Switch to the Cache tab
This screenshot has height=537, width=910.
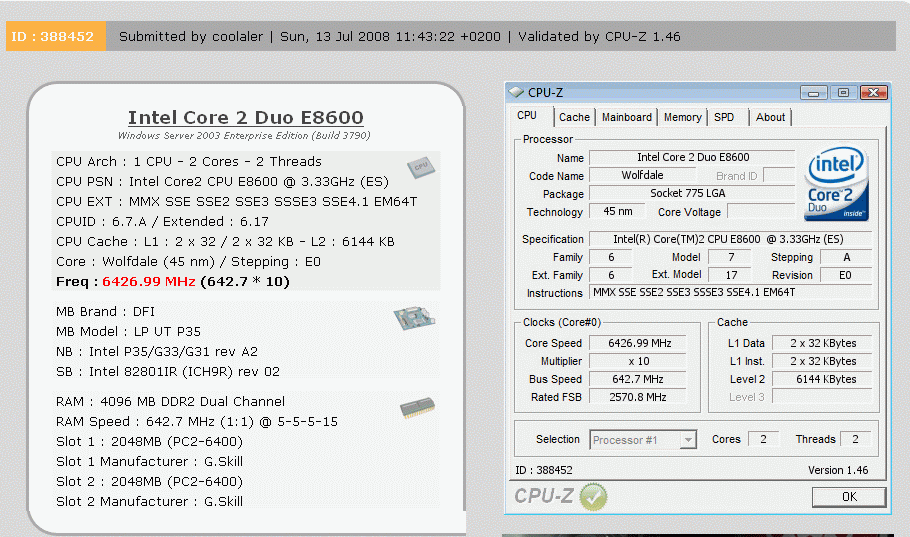574,117
